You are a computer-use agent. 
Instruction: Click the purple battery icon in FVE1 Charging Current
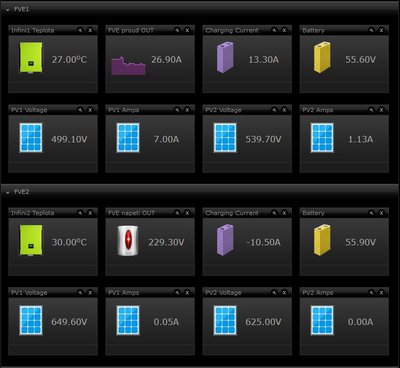tap(225, 57)
